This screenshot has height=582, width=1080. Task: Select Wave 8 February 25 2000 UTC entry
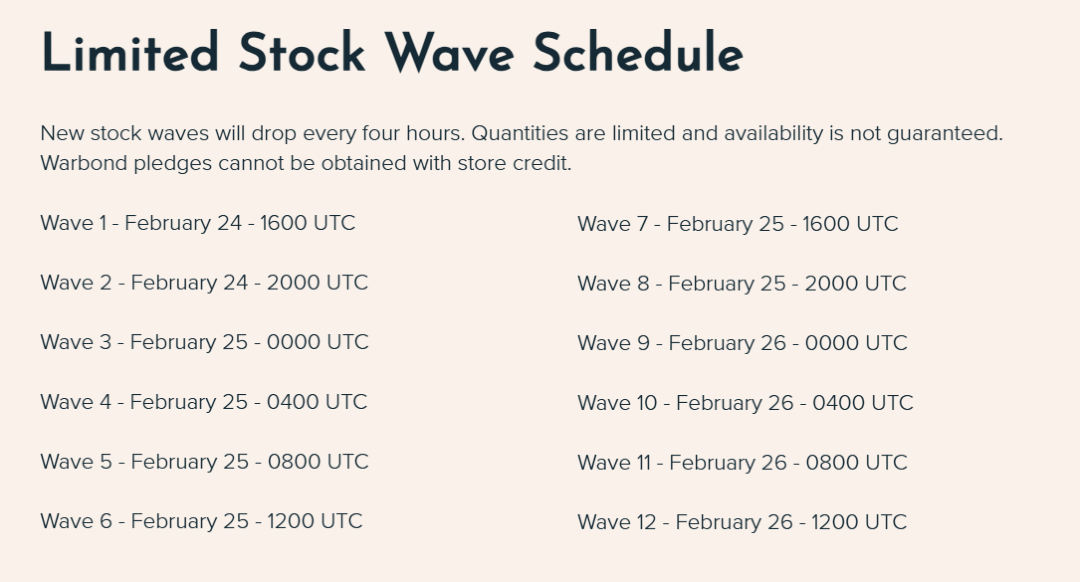pos(741,284)
